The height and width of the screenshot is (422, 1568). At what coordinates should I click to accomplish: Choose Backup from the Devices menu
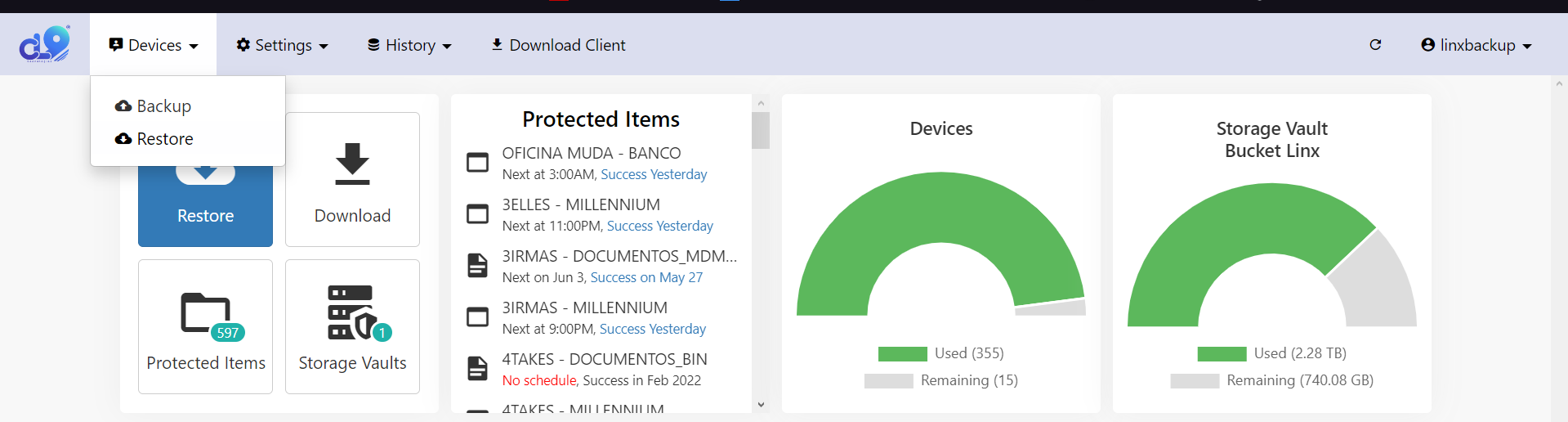[x=154, y=106]
